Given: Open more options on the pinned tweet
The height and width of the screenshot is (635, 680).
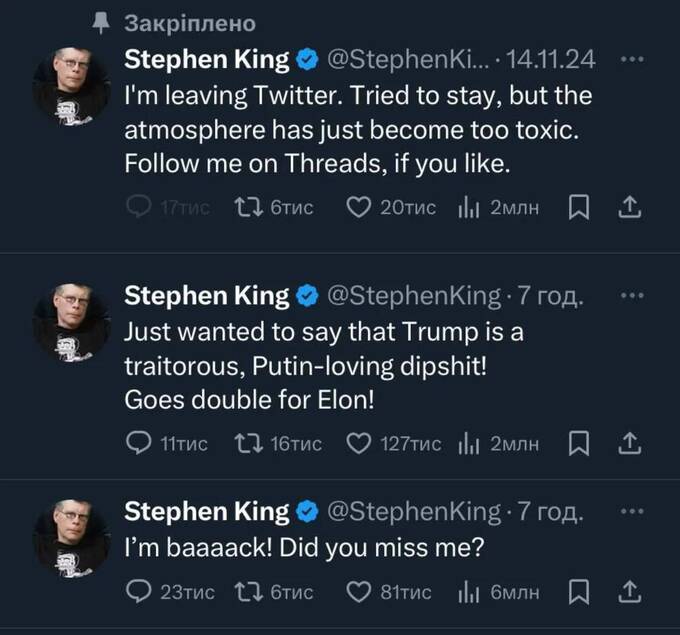Looking at the screenshot, I should click(630, 60).
